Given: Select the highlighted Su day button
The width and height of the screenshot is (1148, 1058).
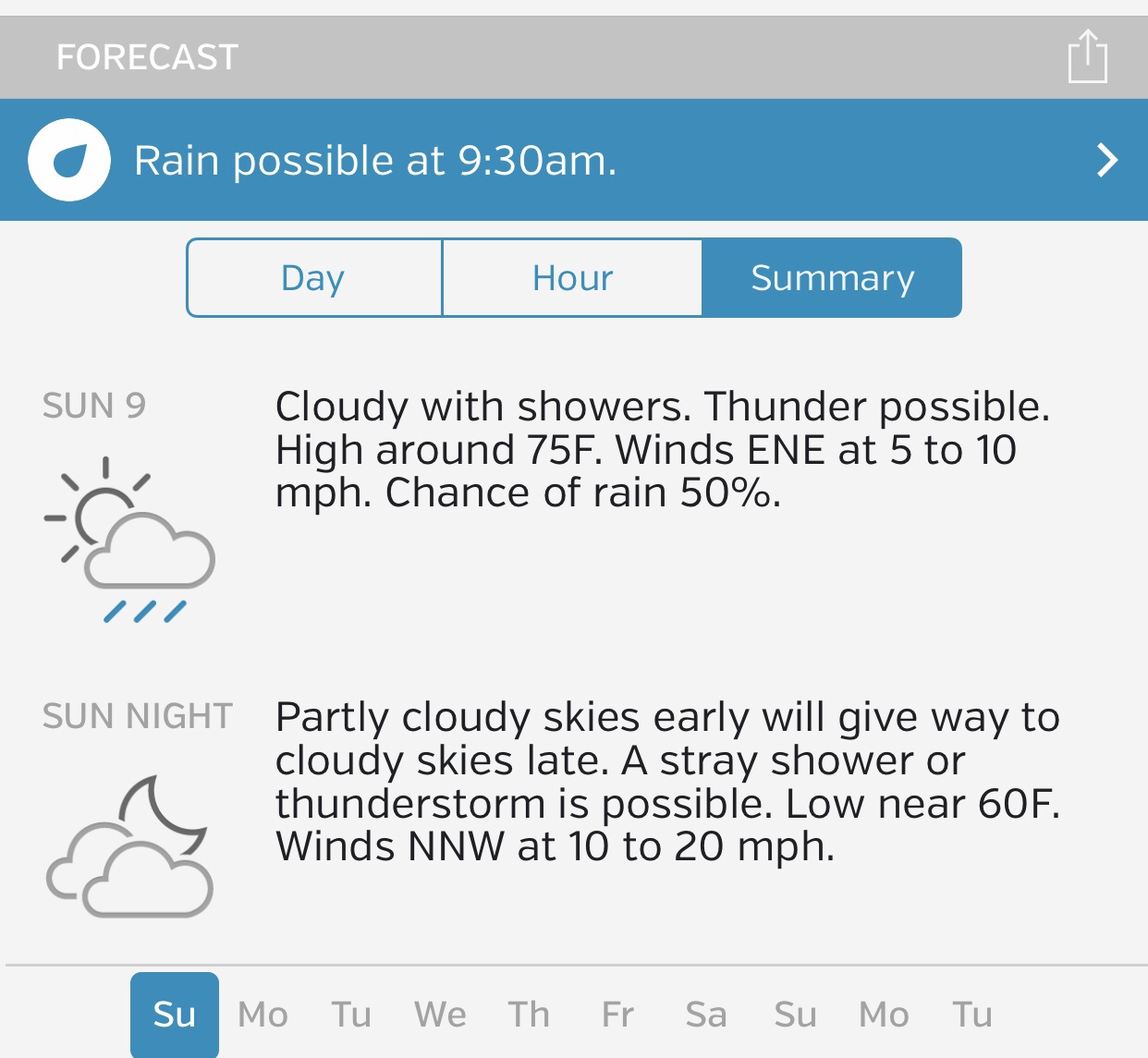Looking at the screenshot, I should point(175,1015).
